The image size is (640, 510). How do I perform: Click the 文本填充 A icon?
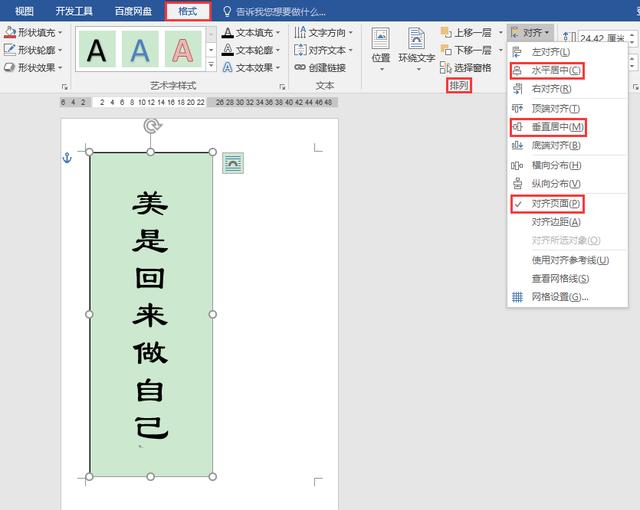click(x=228, y=32)
